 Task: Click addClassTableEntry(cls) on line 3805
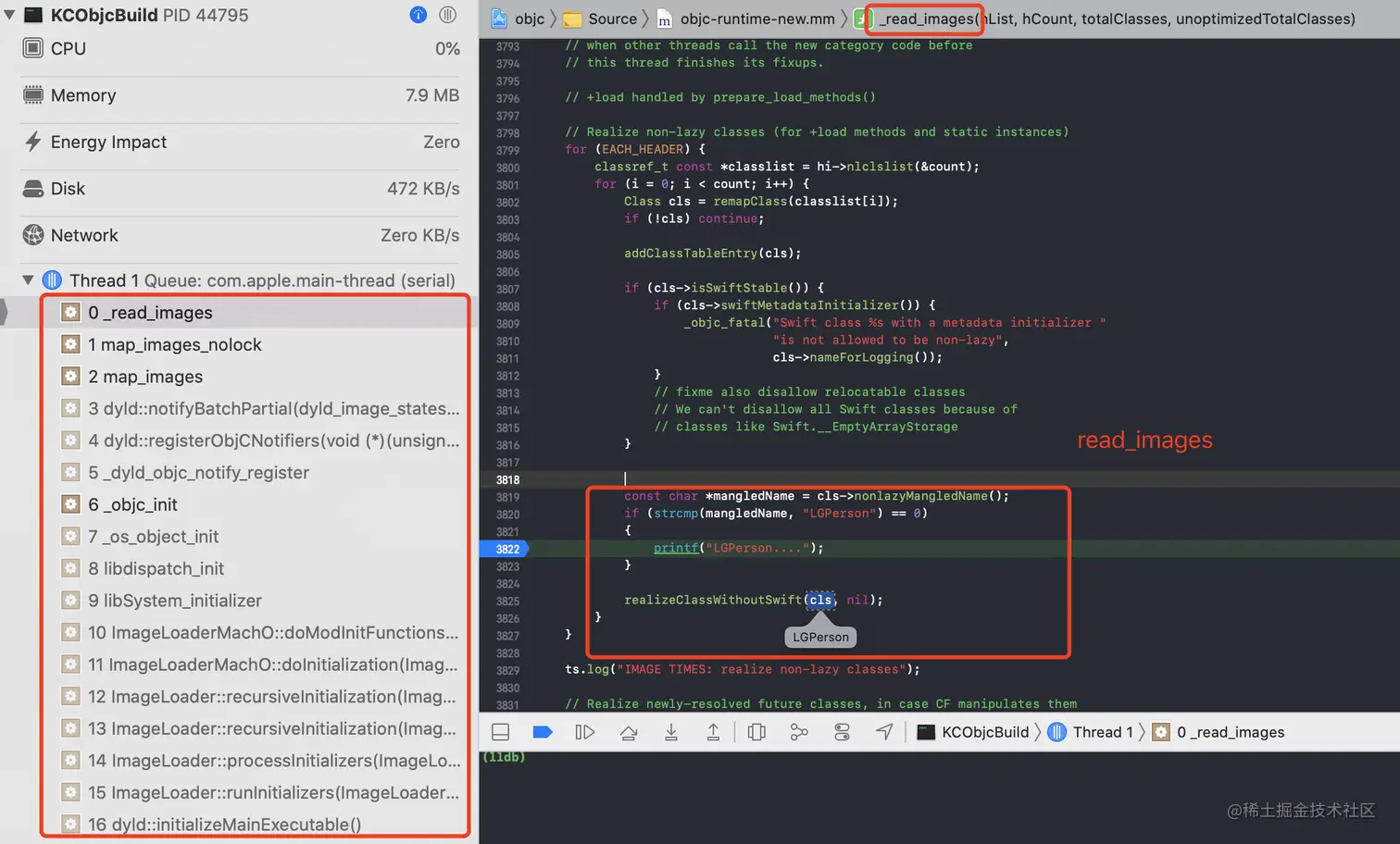tap(712, 253)
